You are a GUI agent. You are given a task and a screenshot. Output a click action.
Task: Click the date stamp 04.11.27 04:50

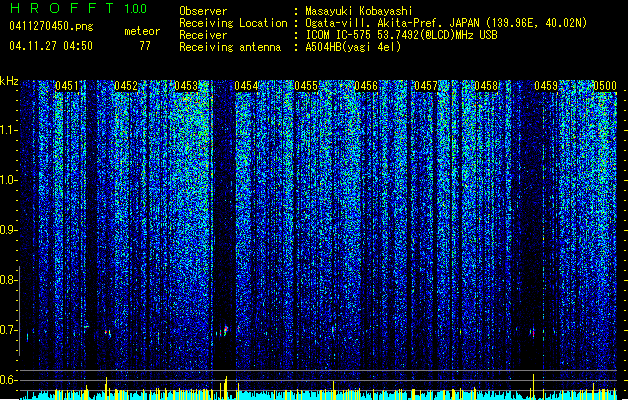[x=51, y=46]
